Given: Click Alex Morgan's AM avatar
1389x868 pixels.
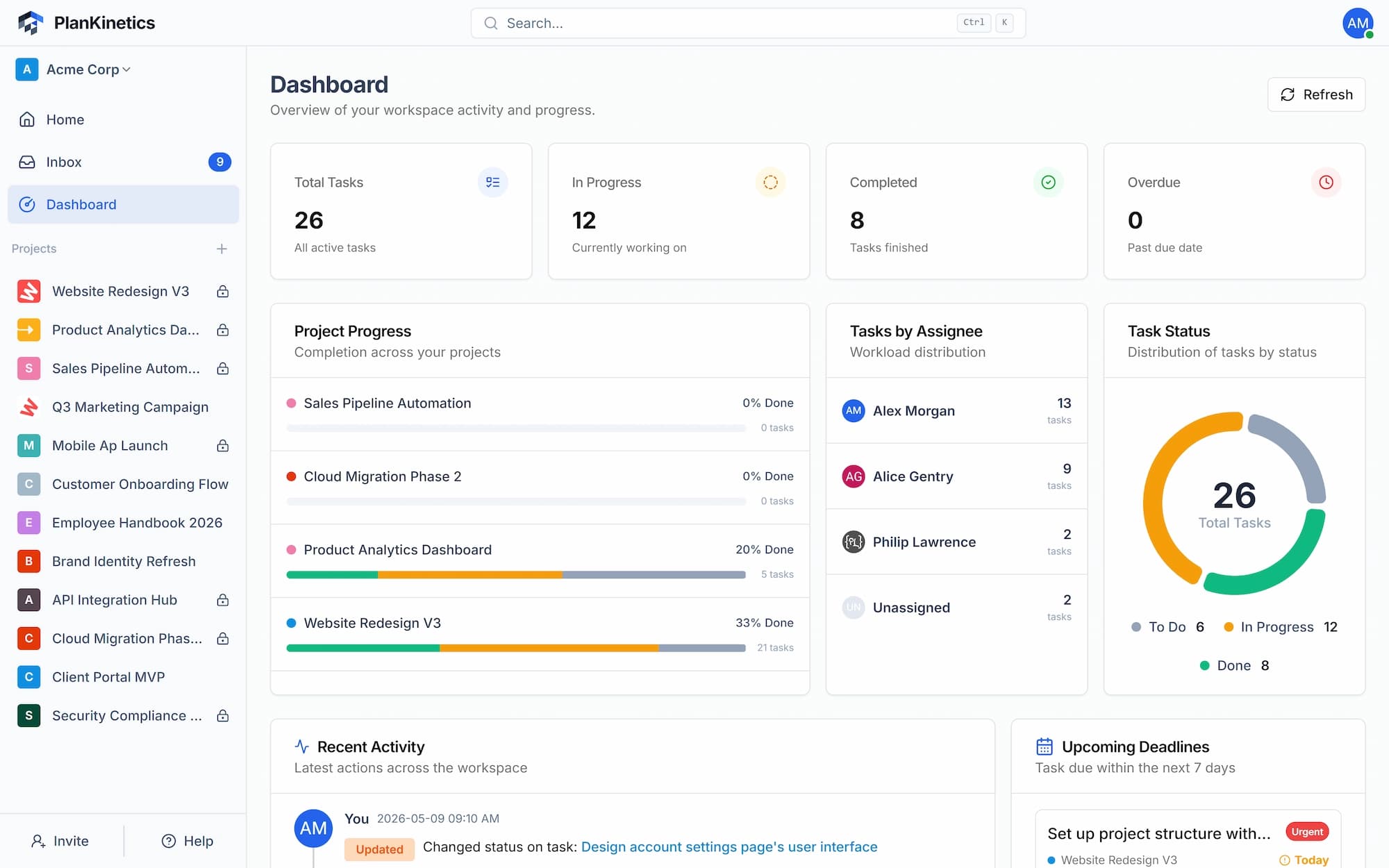Looking at the screenshot, I should coord(854,410).
